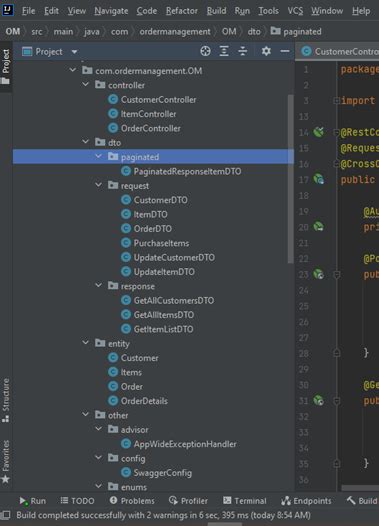
Task: Select AppWideExceptionHandler class
Action: (x=185, y=444)
